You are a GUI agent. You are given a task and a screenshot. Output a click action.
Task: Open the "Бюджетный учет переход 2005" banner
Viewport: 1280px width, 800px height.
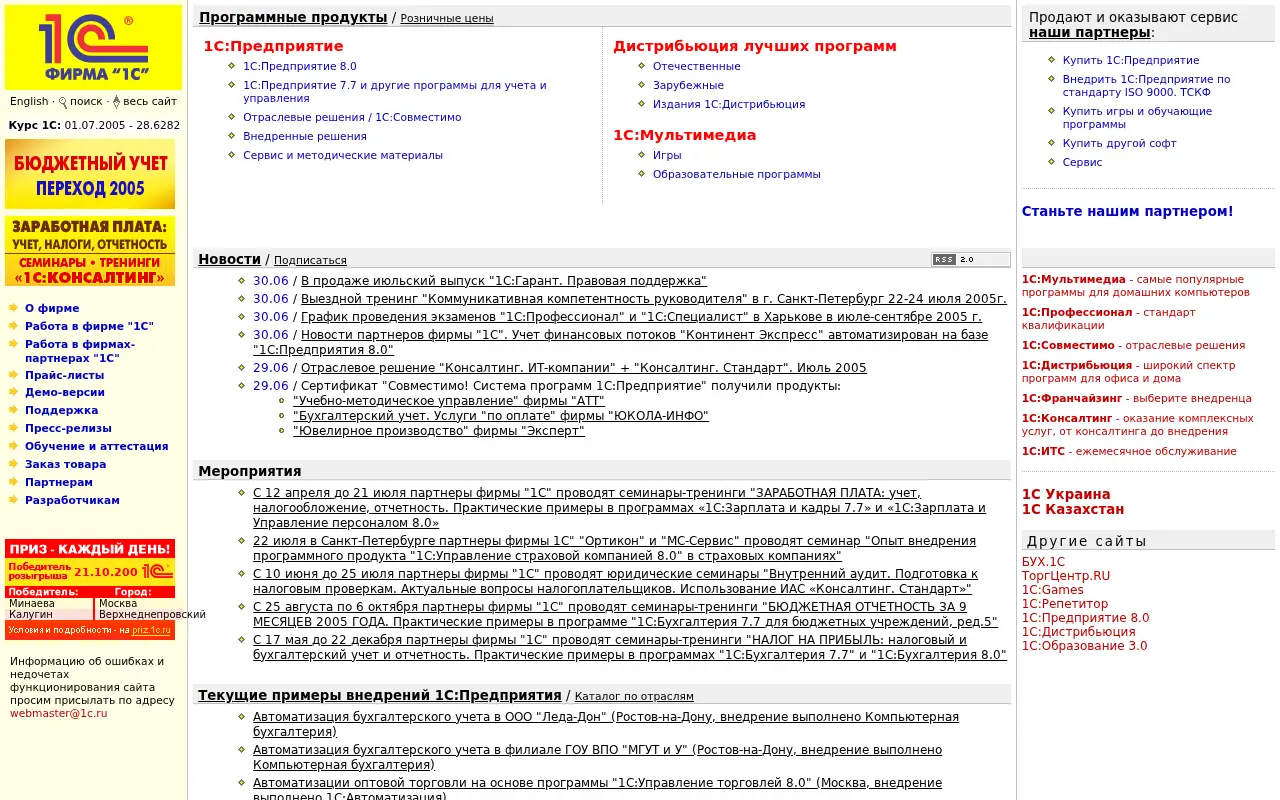pyautogui.click(x=90, y=174)
